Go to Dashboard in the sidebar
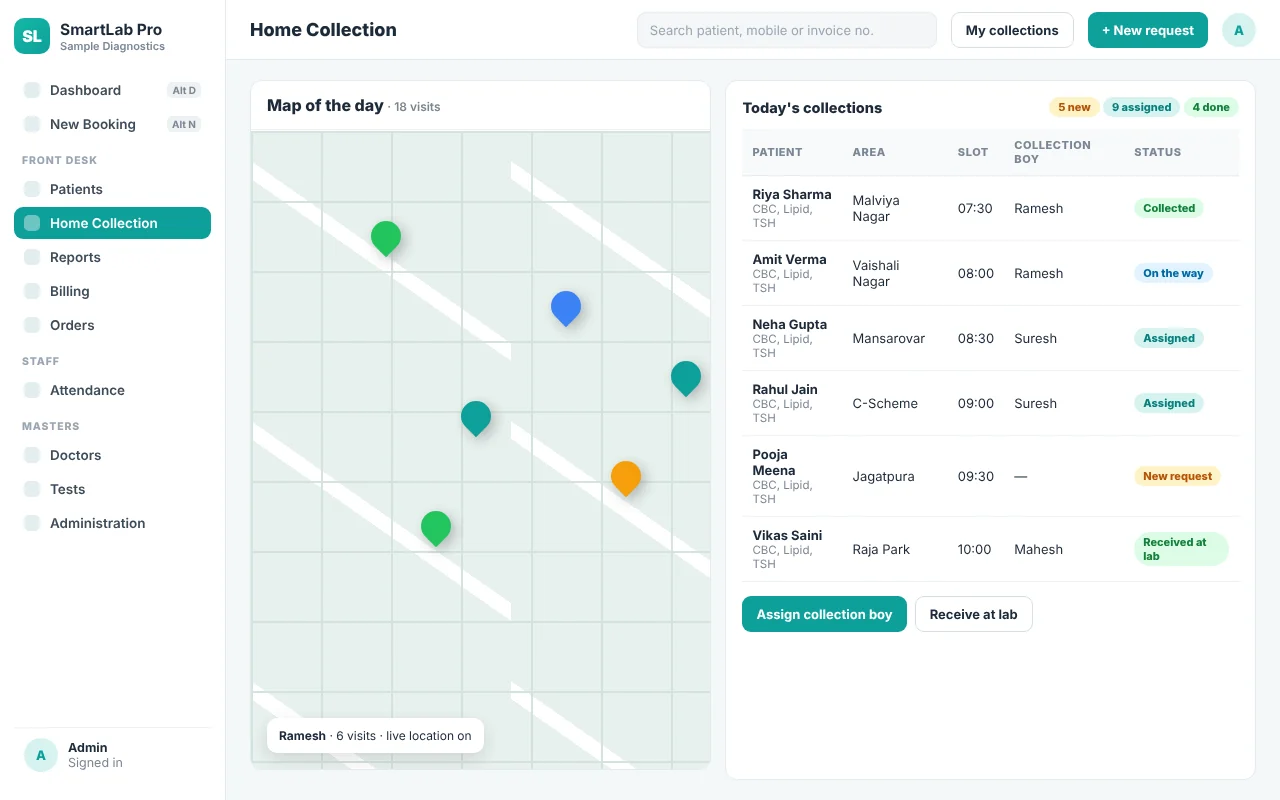This screenshot has width=1280, height=800. (x=112, y=90)
